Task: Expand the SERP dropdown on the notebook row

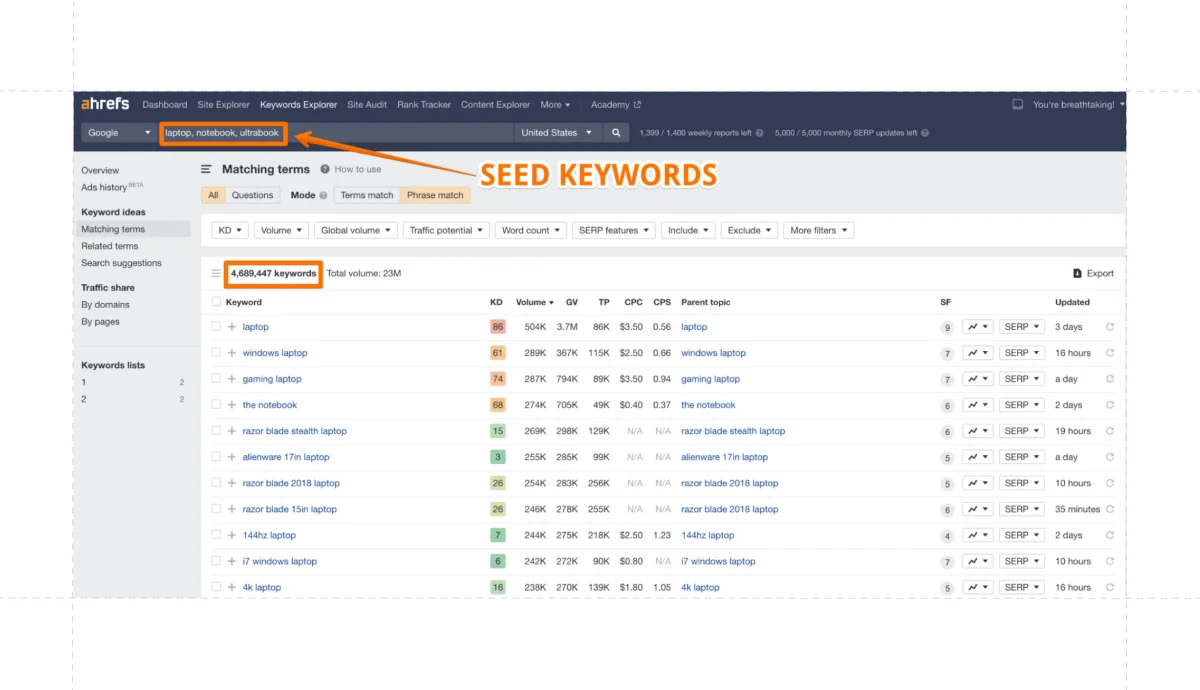Action: [1020, 404]
